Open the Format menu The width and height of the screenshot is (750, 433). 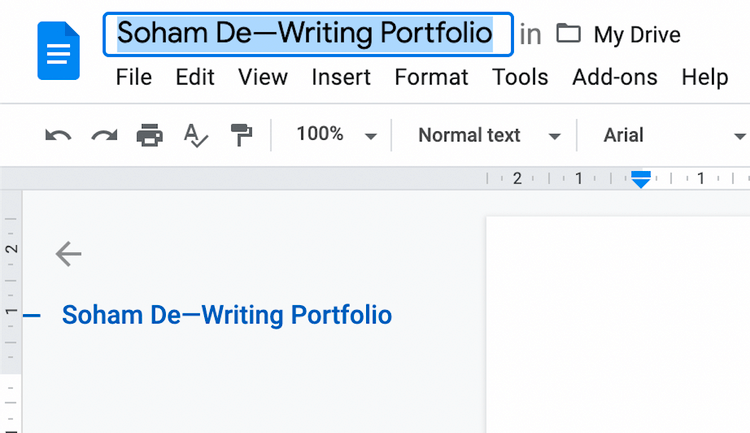click(x=431, y=77)
